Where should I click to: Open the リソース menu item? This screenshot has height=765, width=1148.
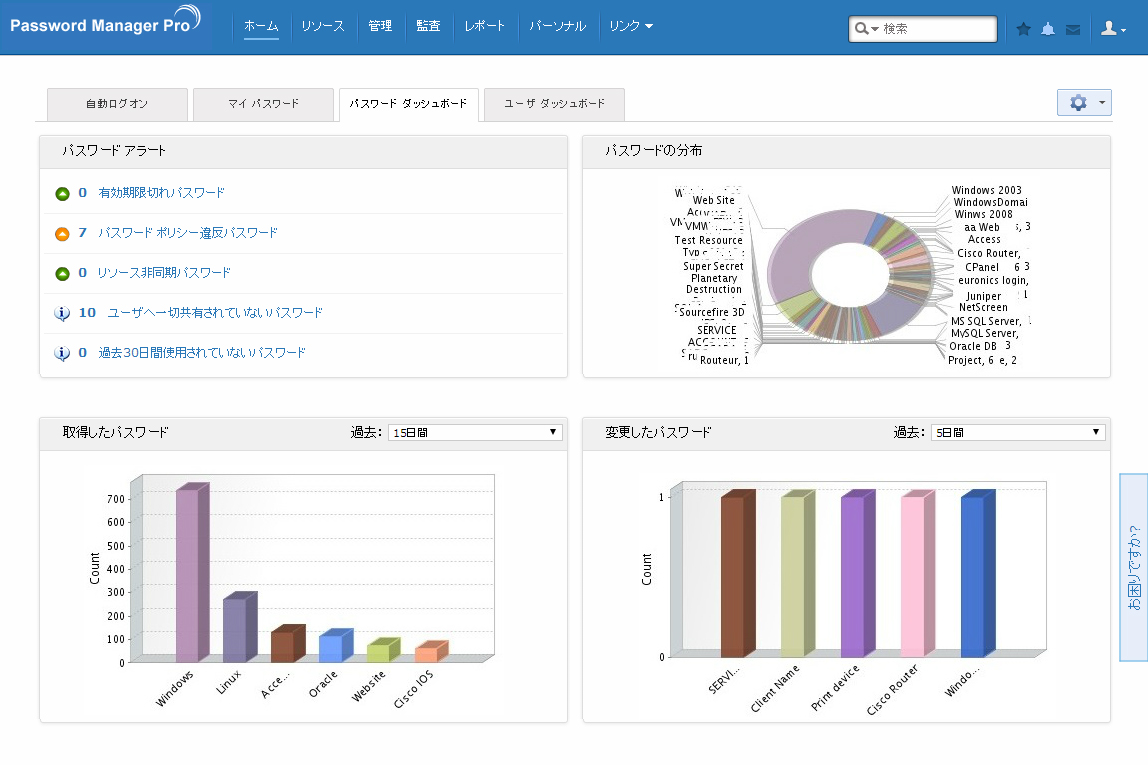click(322, 26)
